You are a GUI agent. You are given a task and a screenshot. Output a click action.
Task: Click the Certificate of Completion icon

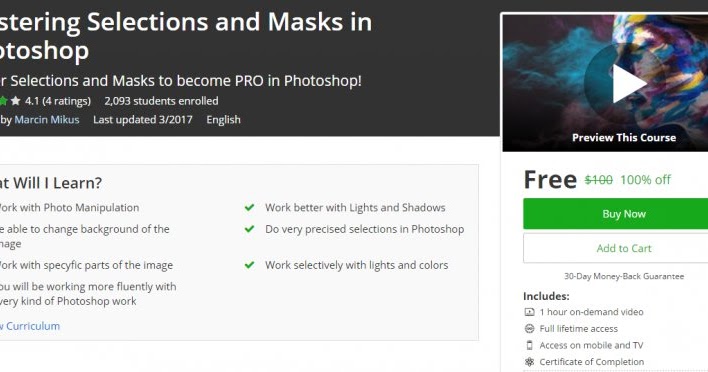click(529, 362)
